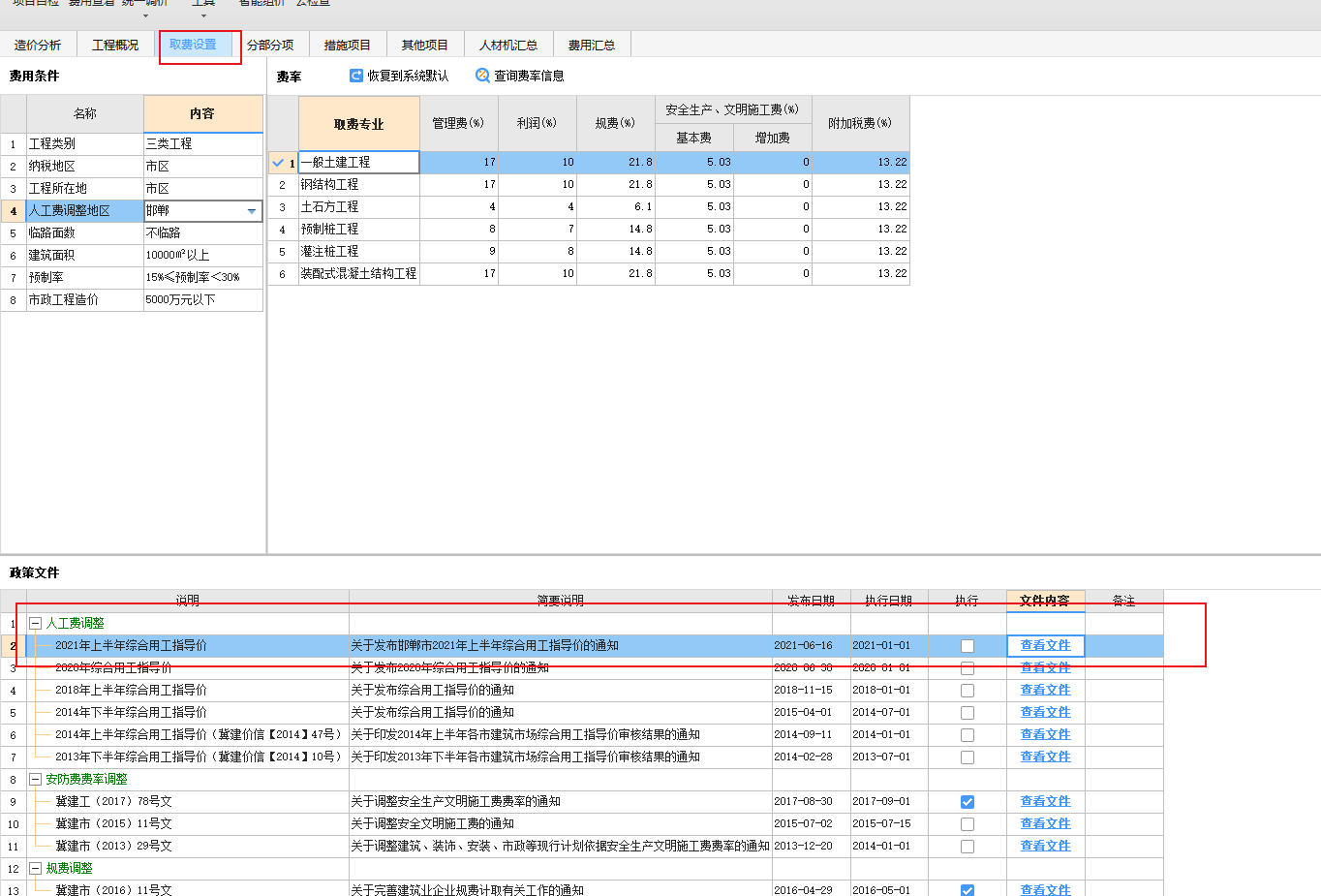Screen dimensions: 1321x896
Task: Open the 措施项目 tab
Action: pos(348,45)
